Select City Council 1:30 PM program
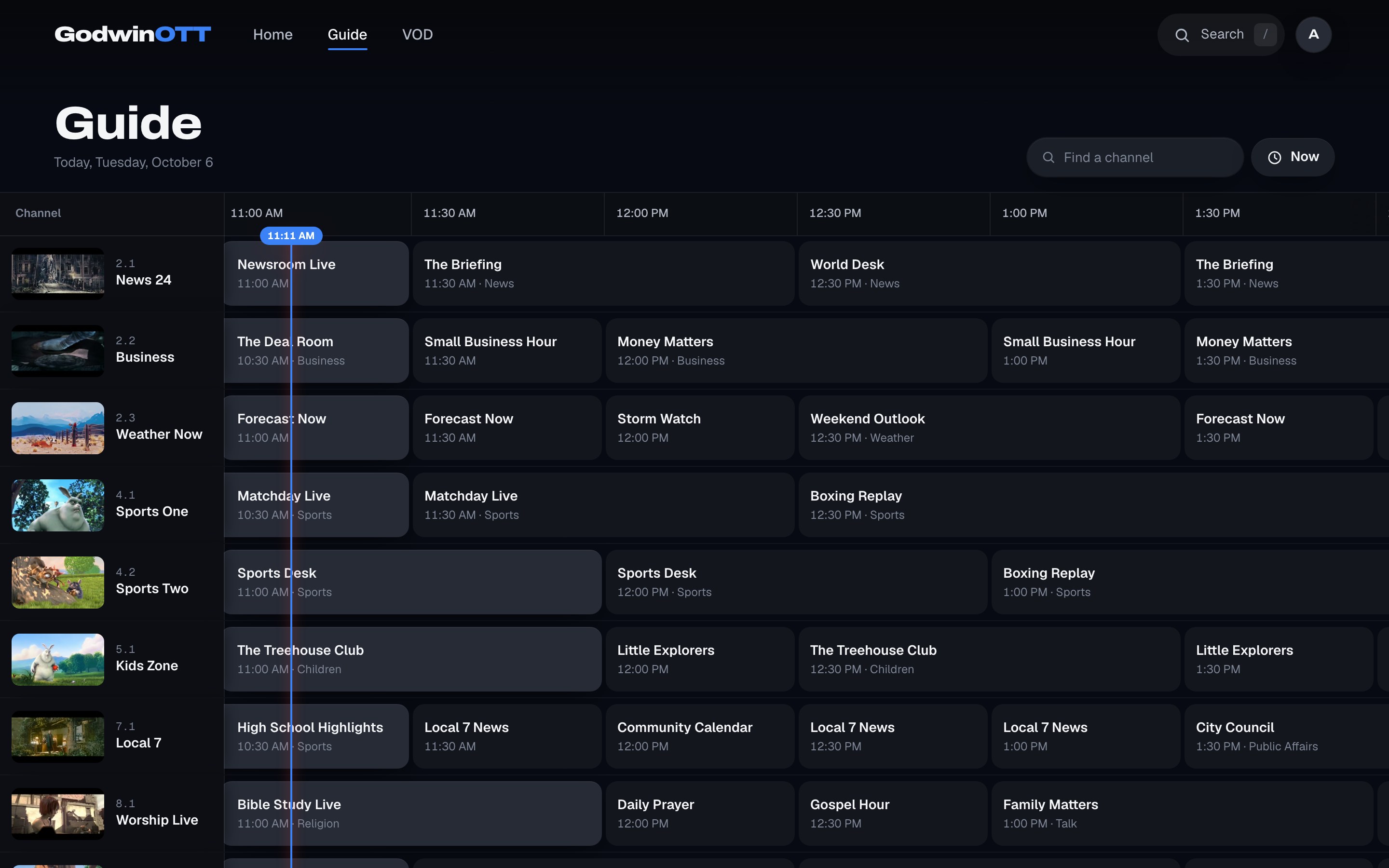This screenshot has height=868, width=1389. [x=1286, y=736]
